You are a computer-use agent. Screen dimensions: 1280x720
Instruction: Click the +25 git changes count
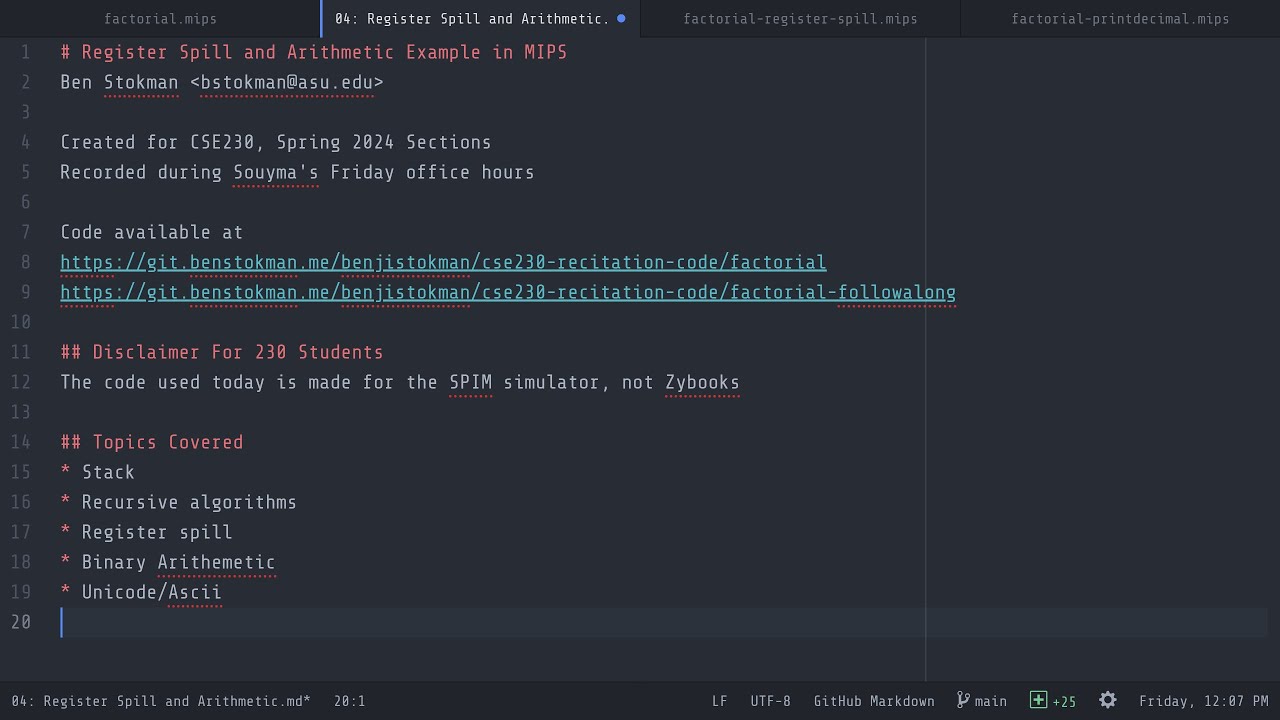[1064, 702]
